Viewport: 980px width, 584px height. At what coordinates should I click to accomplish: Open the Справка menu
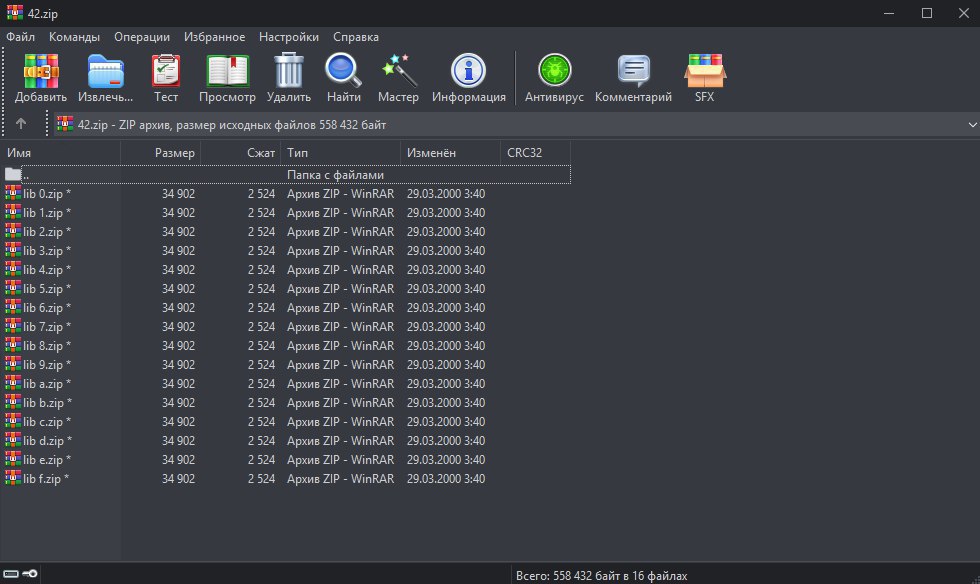coord(356,37)
